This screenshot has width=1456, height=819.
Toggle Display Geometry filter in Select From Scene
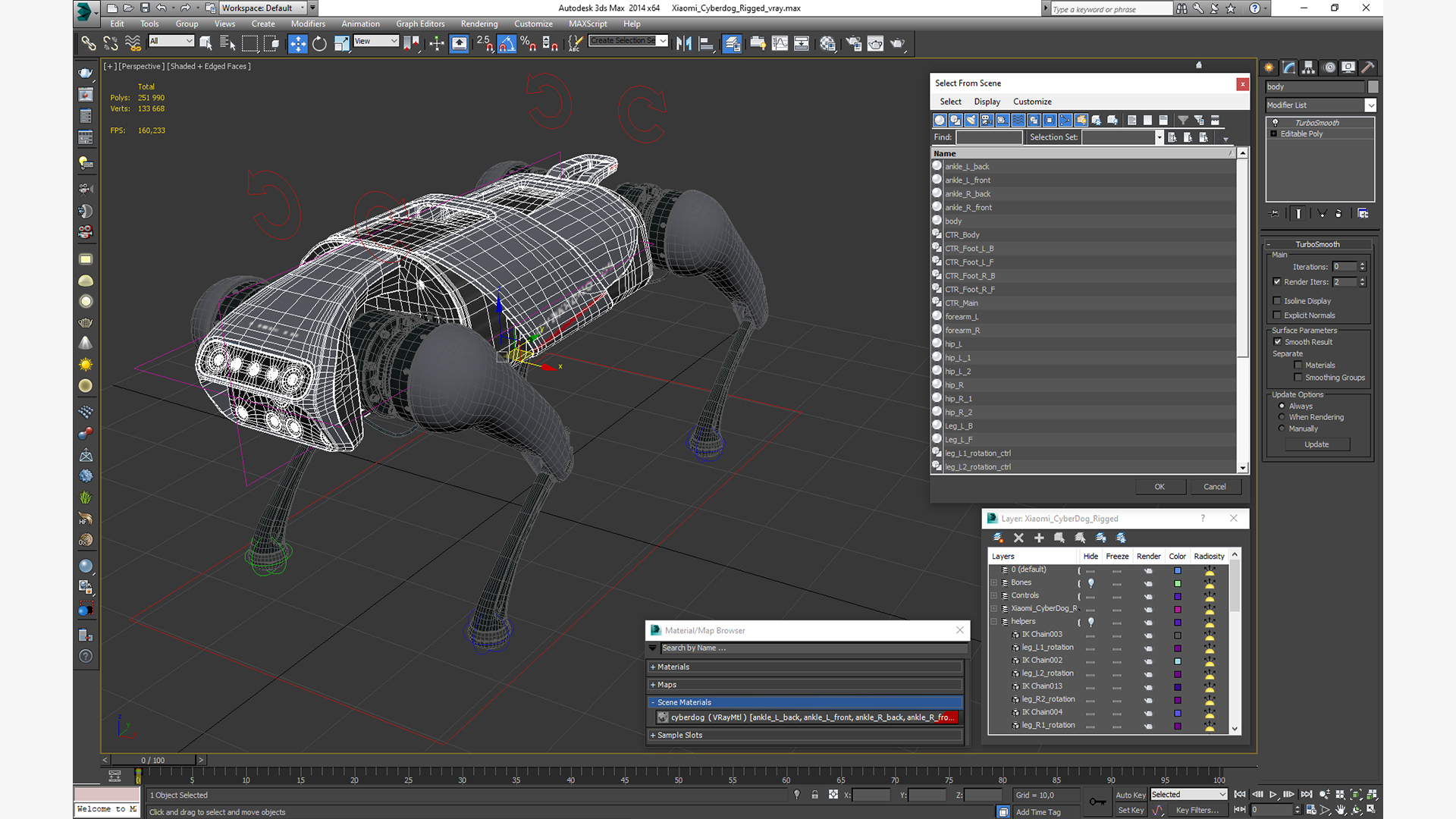[940, 120]
